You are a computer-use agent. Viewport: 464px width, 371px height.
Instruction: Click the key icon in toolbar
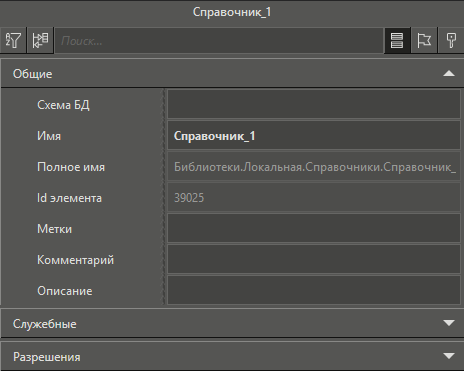[x=451, y=40]
